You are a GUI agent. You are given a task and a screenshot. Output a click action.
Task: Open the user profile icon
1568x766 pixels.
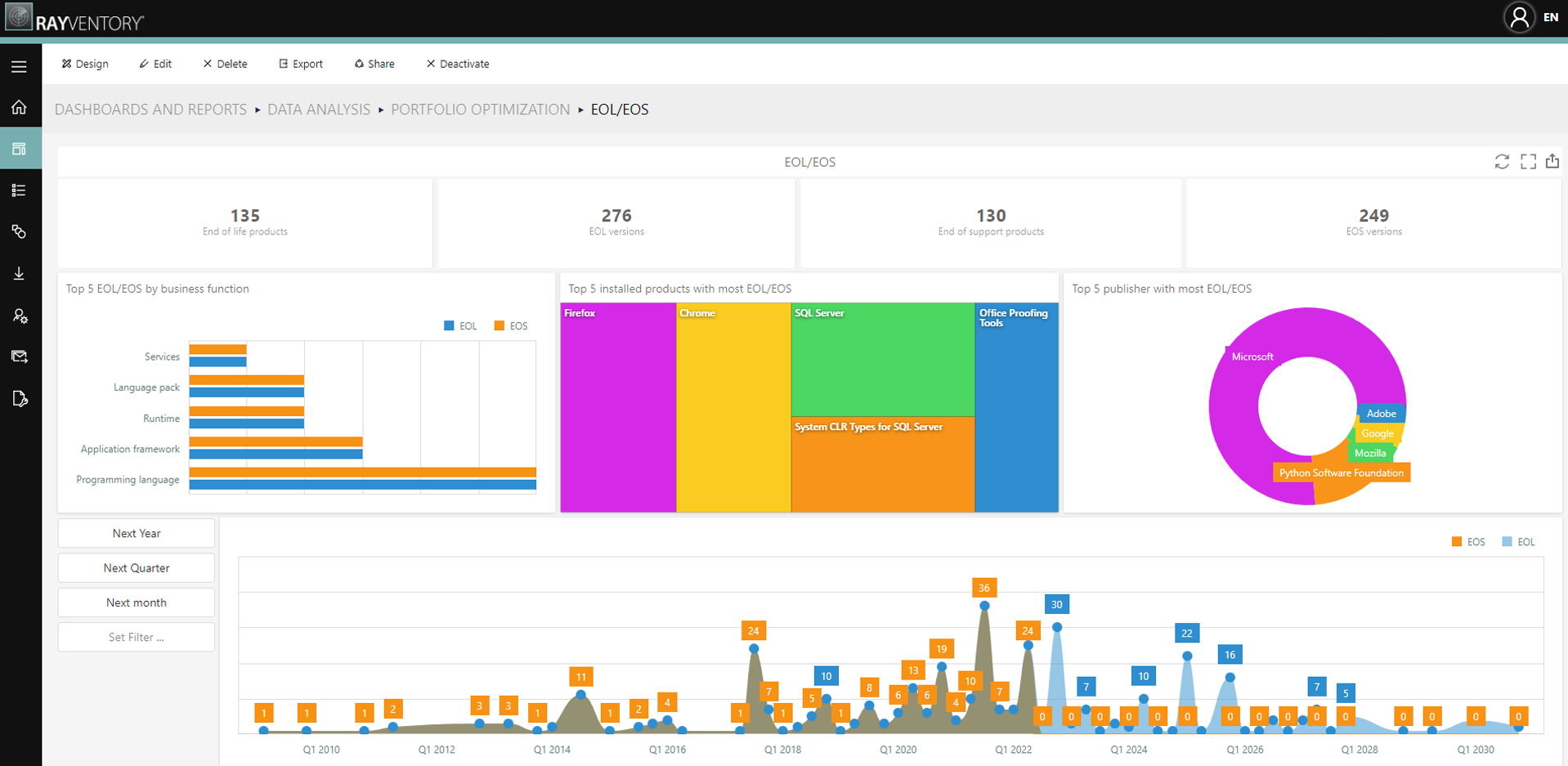coord(1520,17)
